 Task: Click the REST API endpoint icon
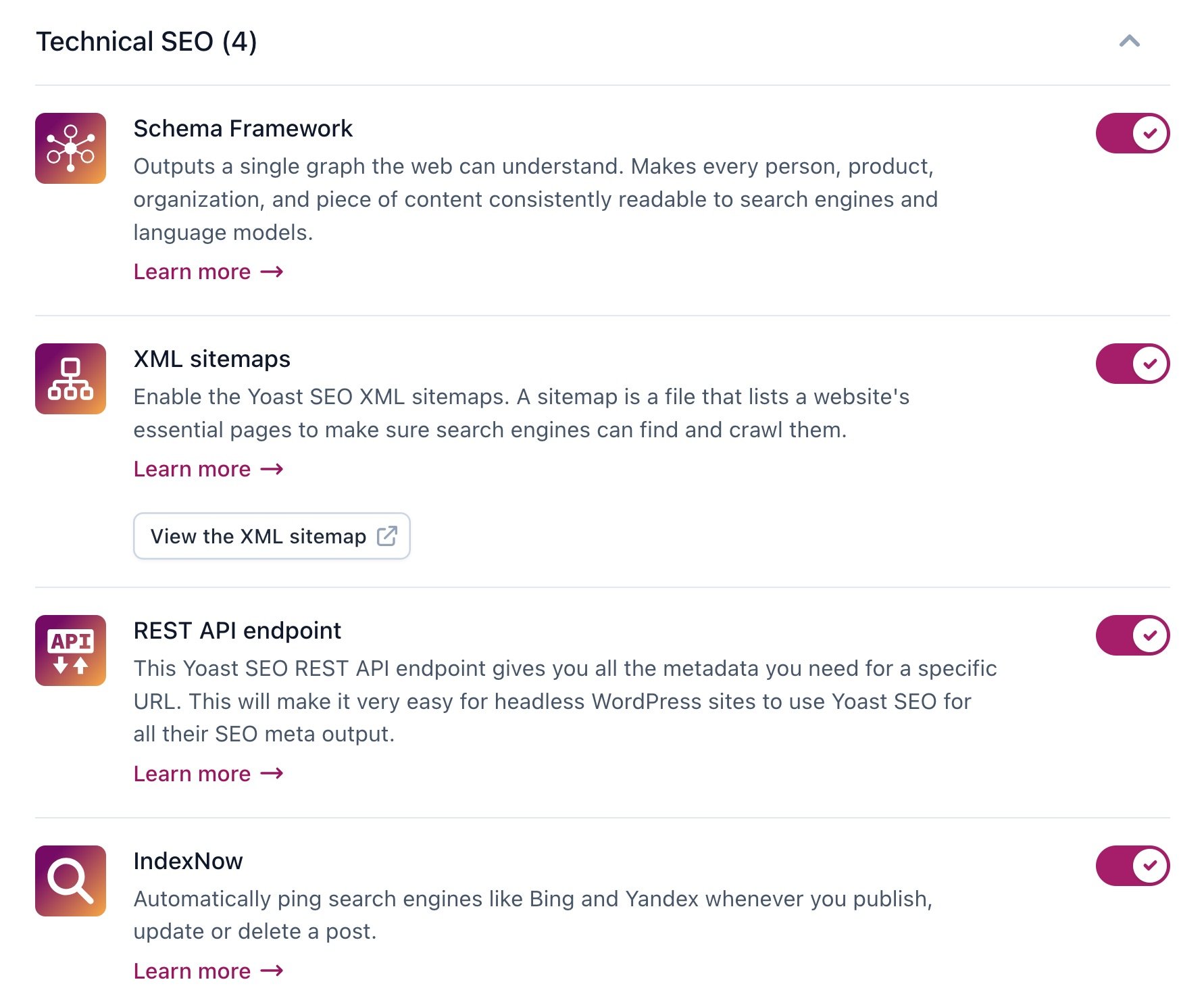click(70, 650)
